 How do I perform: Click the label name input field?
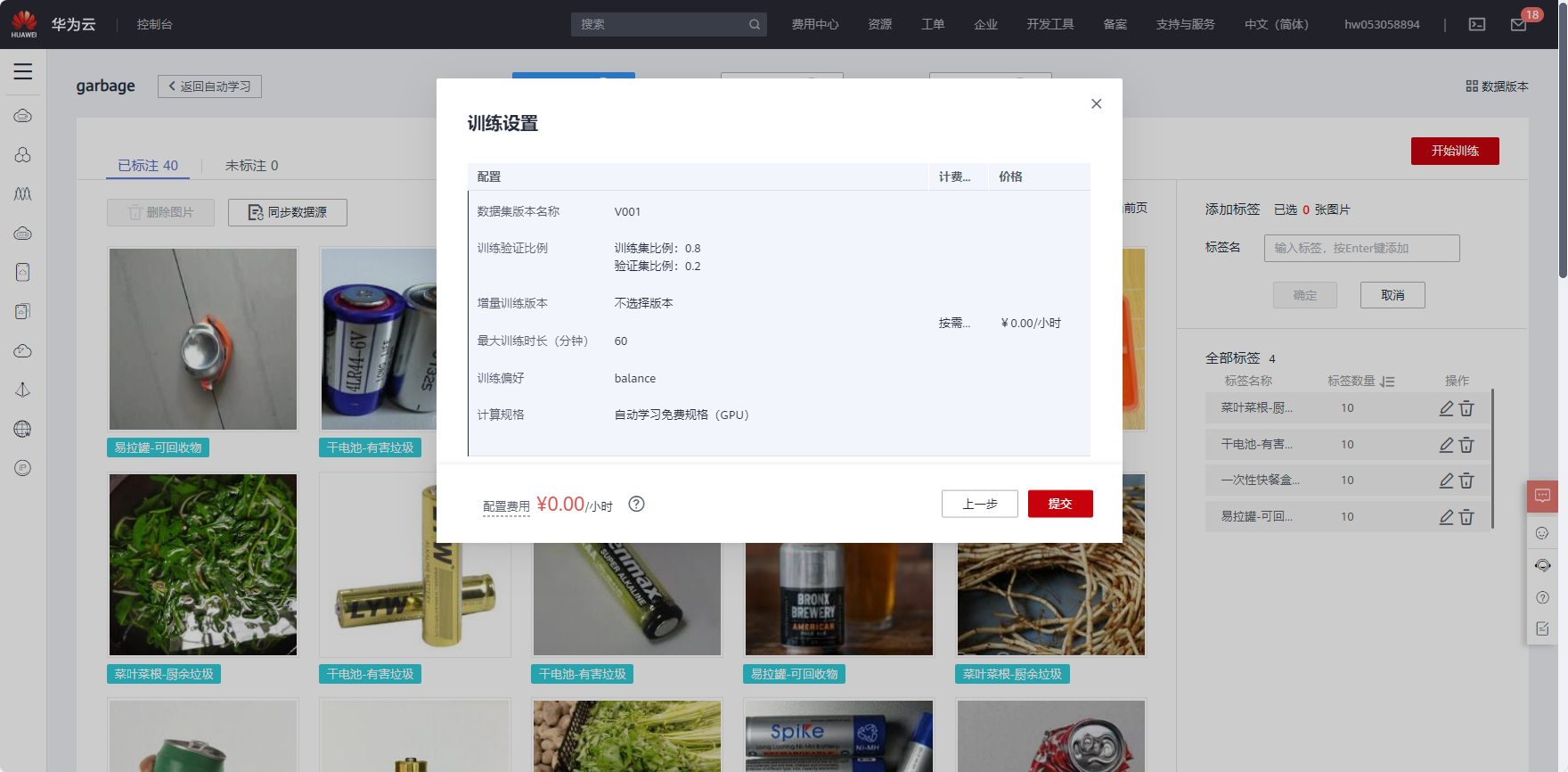point(1361,248)
